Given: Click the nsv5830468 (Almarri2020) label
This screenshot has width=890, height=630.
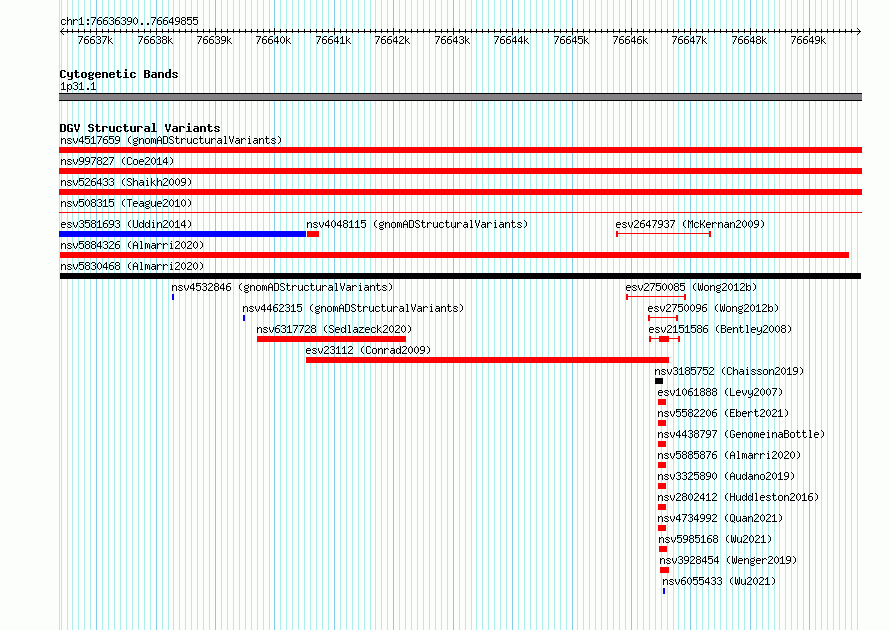Looking at the screenshot, I should click(x=132, y=266).
